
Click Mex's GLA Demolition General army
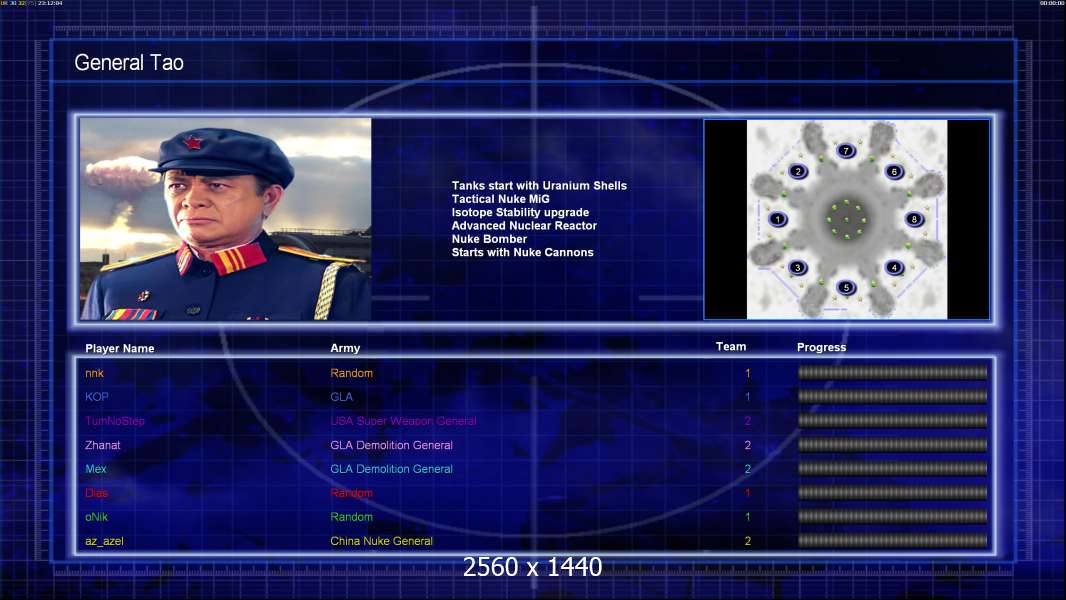[391, 469]
